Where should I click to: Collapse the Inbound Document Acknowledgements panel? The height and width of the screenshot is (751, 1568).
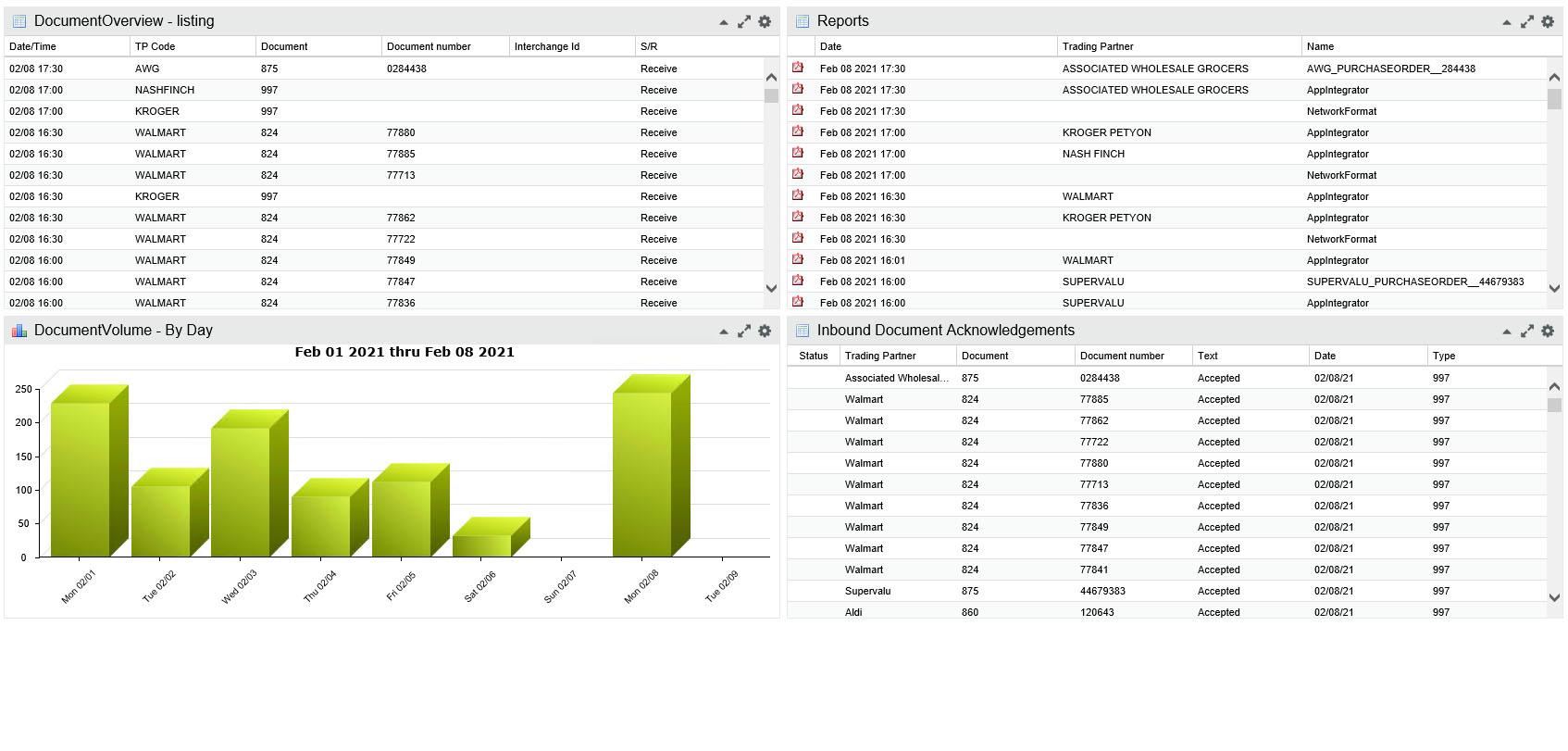coord(1506,332)
